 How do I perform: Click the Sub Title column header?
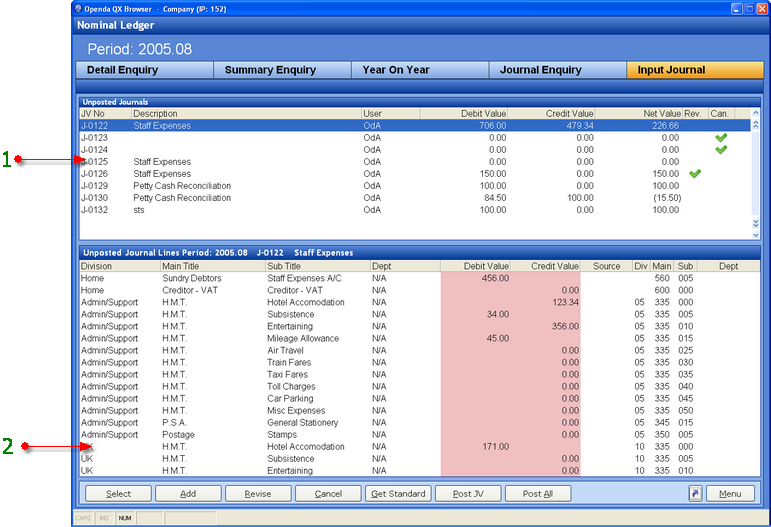317,266
